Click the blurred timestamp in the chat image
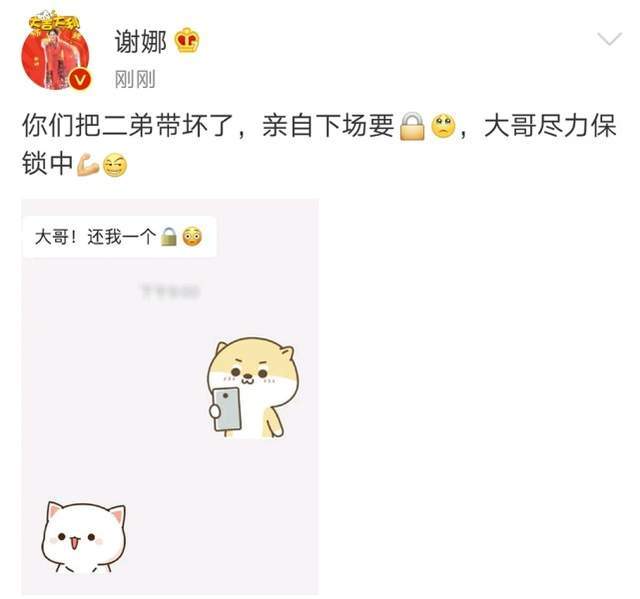 coord(170,291)
